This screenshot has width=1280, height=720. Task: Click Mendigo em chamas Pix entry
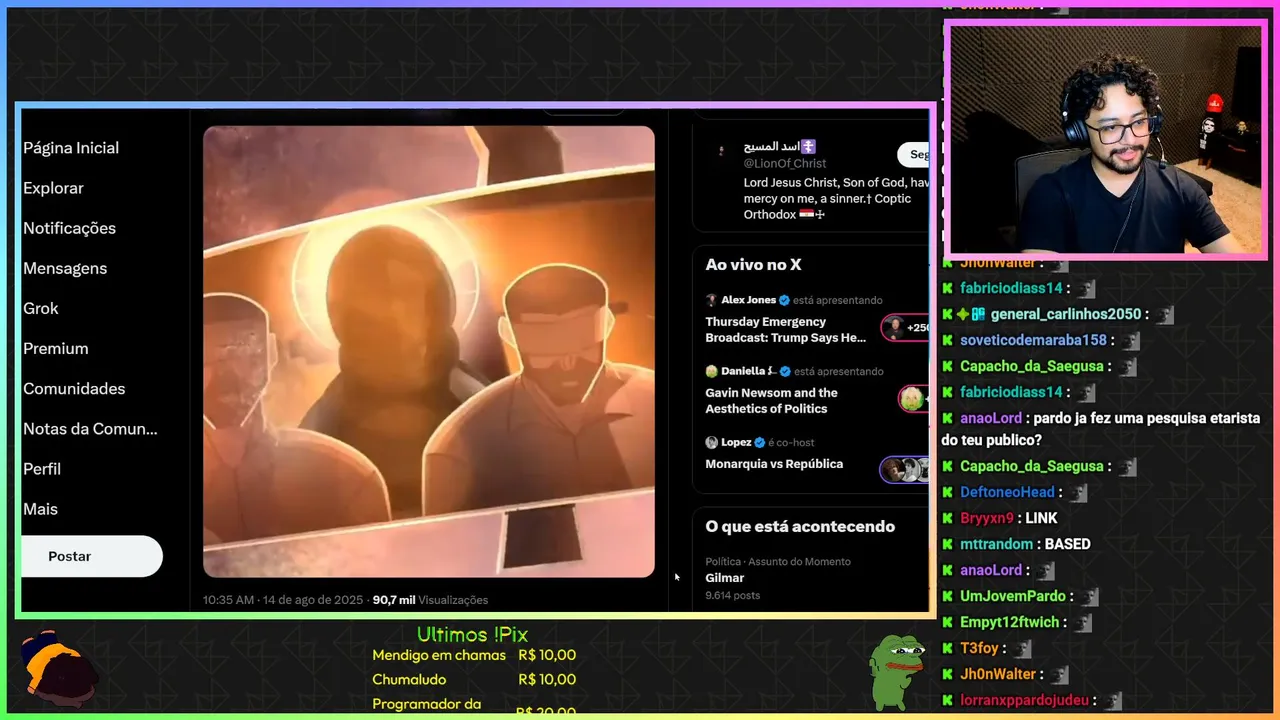point(474,655)
